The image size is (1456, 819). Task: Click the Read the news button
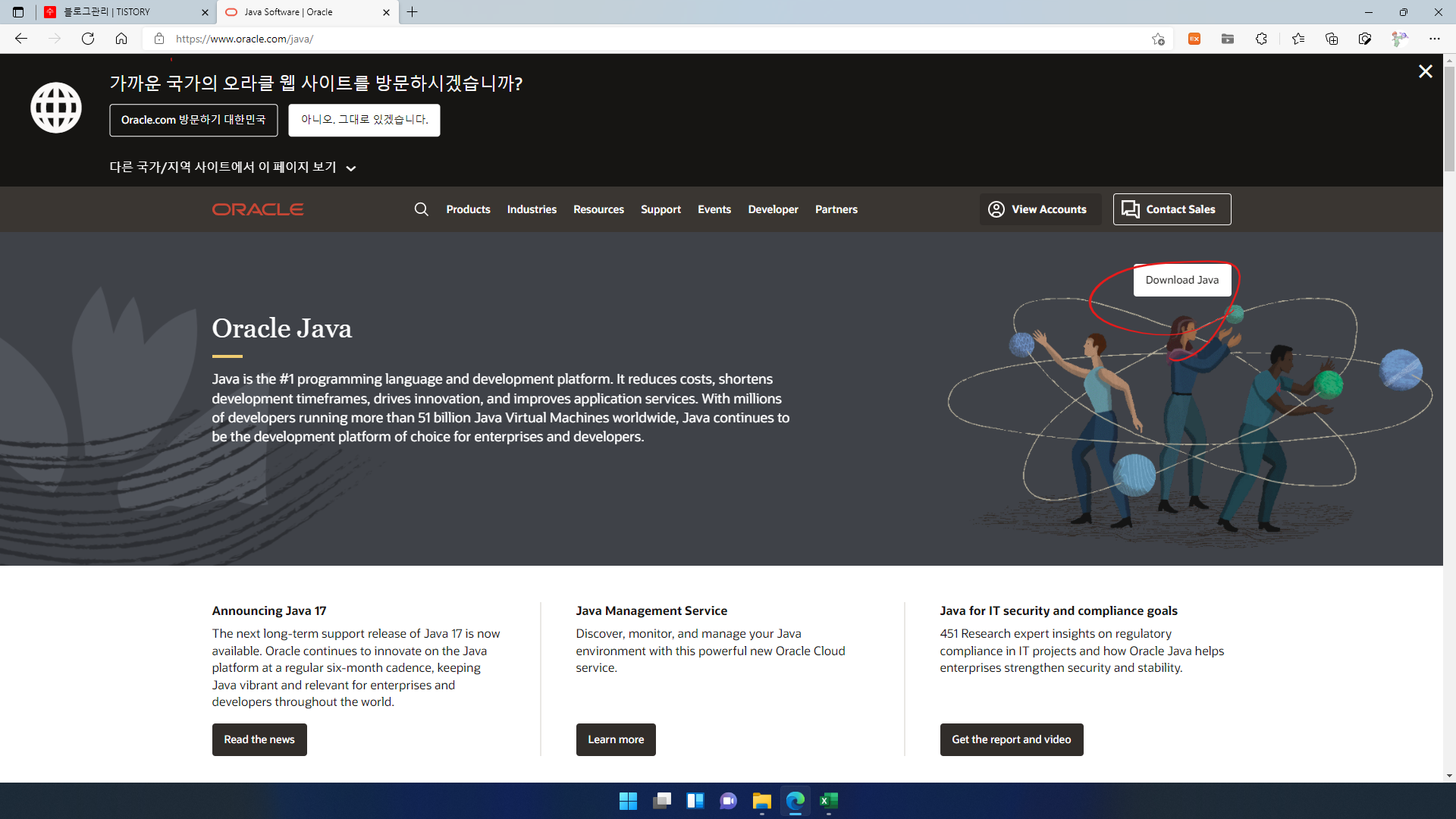tap(259, 739)
